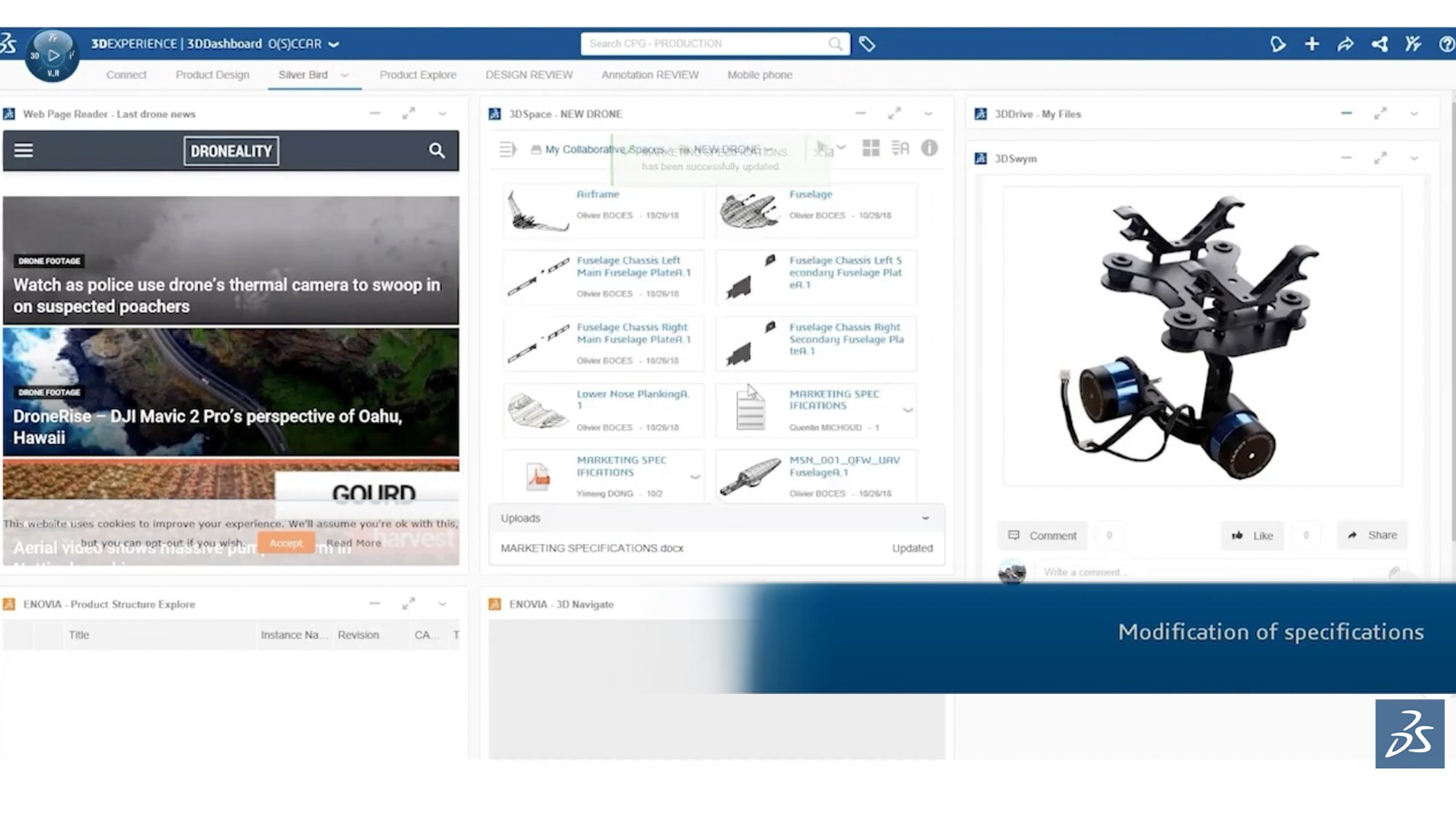Switch 3DSpace to tile grid view
The image size is (1456, 818).
pos(871,149)
